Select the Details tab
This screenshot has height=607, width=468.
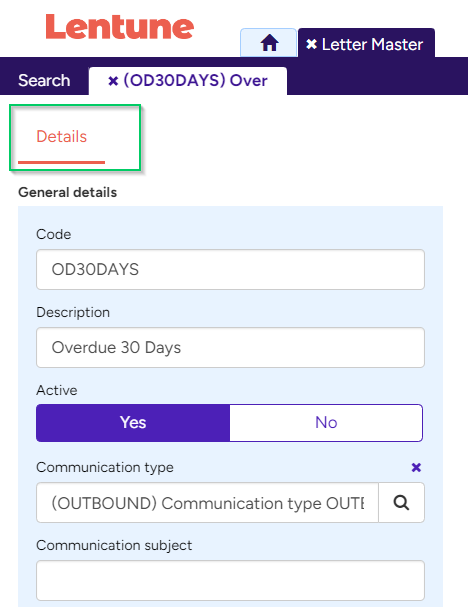pos(62,137)
